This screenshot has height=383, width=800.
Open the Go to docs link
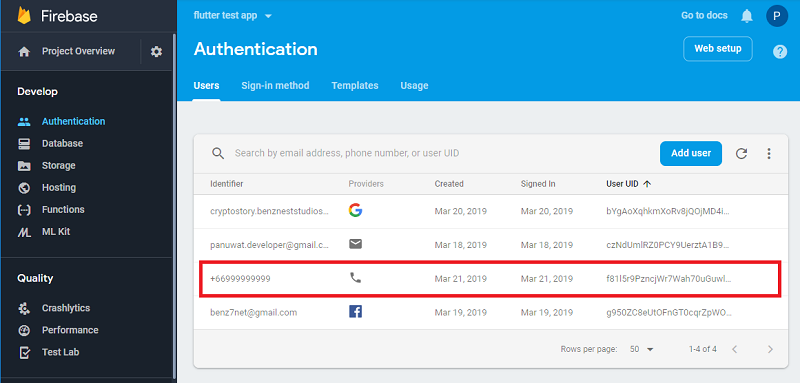(704, 16)
